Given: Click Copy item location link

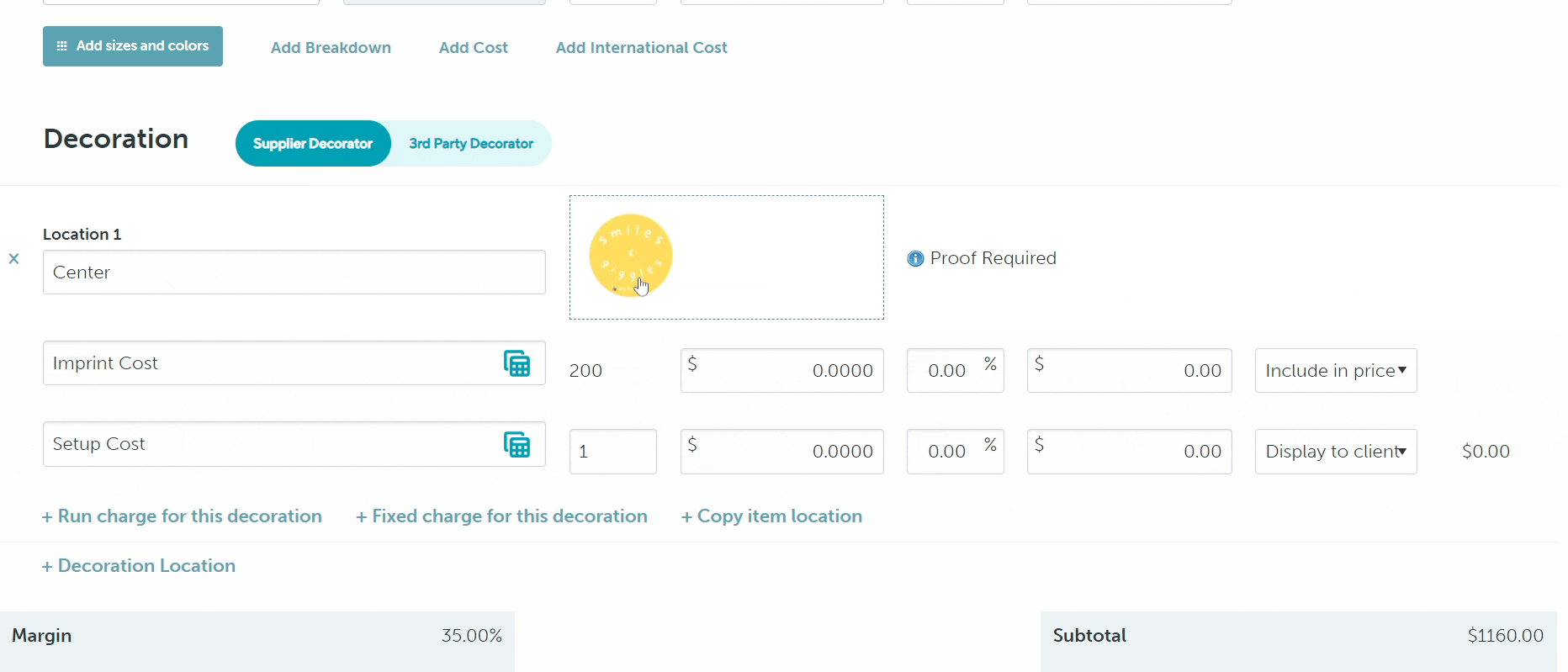Looking at the screenshot, I should tap(771, 516).
